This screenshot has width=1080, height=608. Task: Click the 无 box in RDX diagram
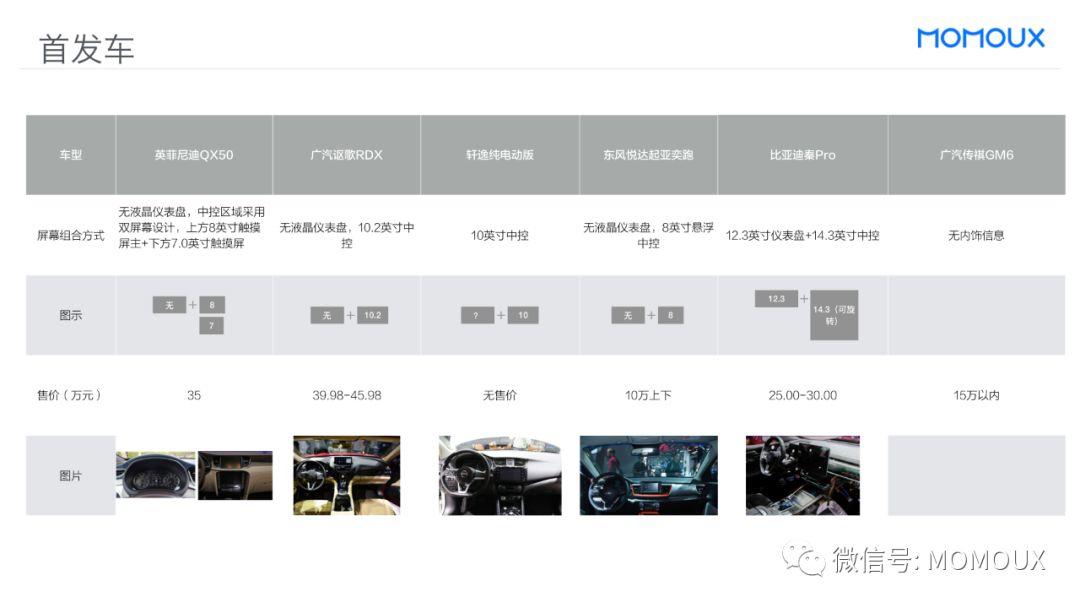point(327,315)
